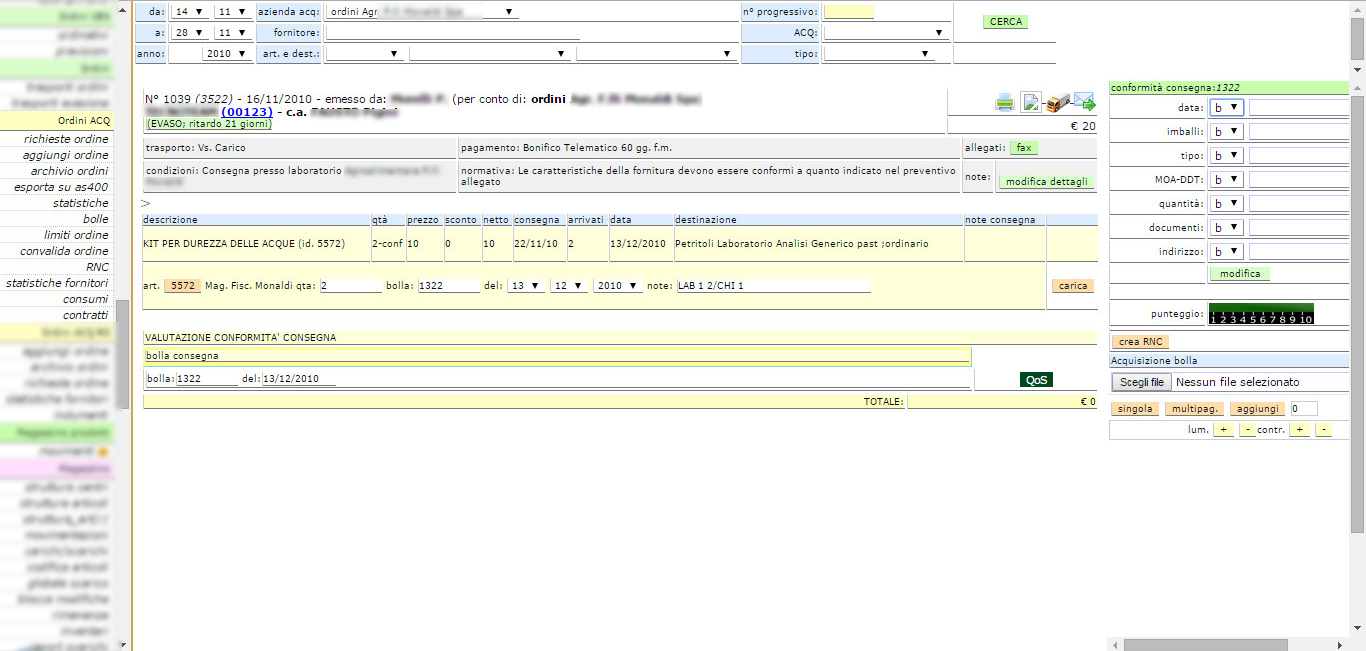Click the send email envelope icon
Image resolution: width=1366 pixels, height=651 pixels.
point(1085,102)
